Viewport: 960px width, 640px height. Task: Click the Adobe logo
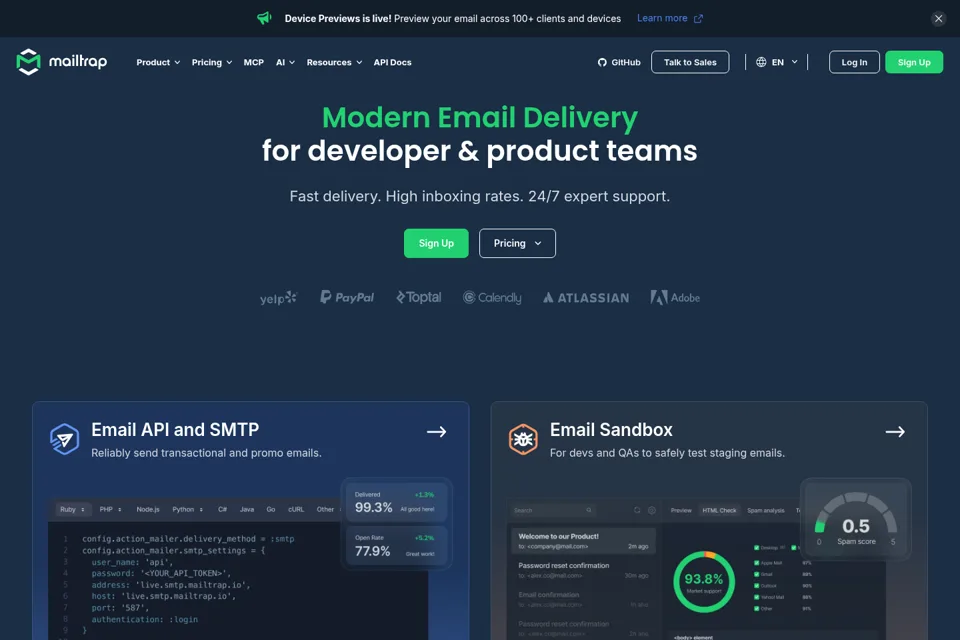(x=675, y=298)
